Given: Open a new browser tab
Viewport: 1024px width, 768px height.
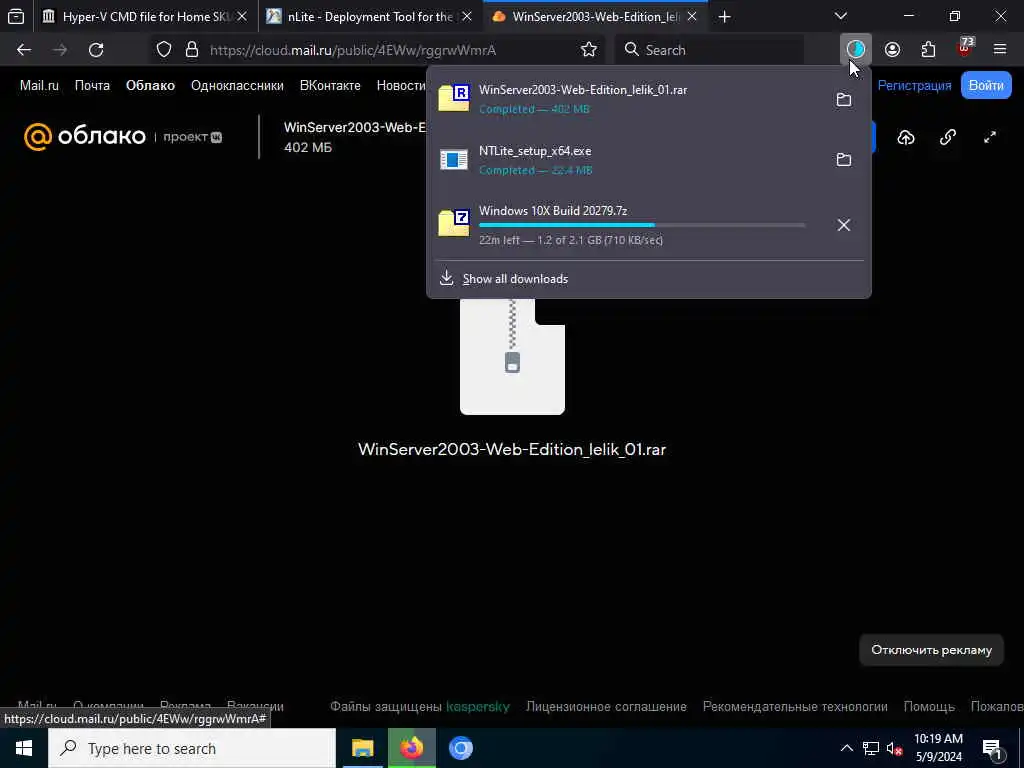Looking at the screenshot, I should pos(724,17).
